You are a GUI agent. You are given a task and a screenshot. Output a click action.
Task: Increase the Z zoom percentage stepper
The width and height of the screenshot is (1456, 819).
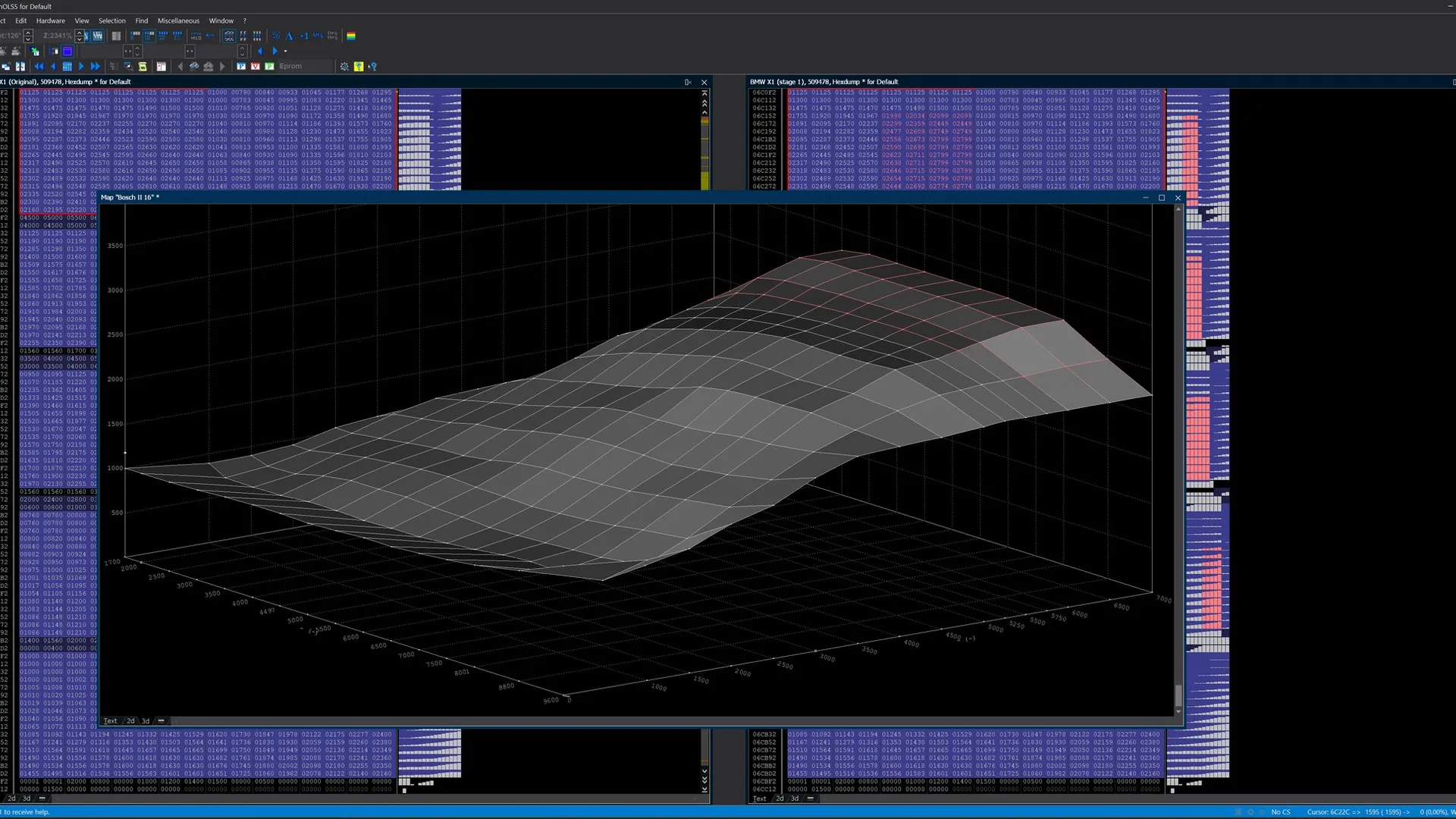click(79, 33)
